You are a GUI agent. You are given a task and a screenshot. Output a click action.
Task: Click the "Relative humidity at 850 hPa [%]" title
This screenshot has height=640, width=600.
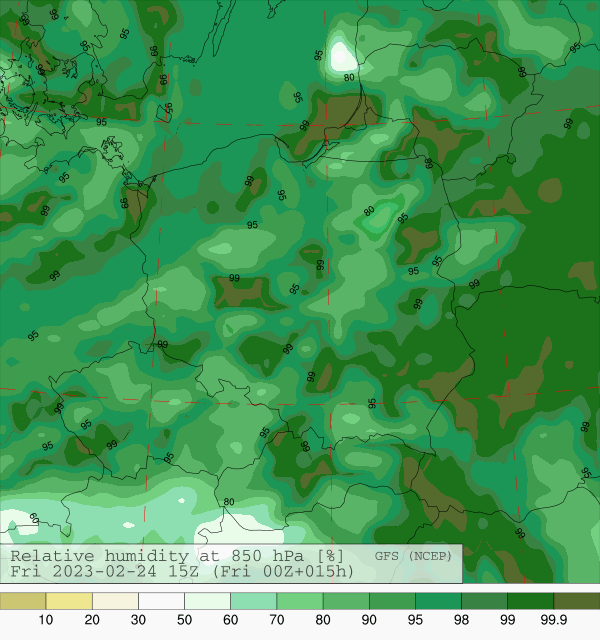tap(177, 556)
